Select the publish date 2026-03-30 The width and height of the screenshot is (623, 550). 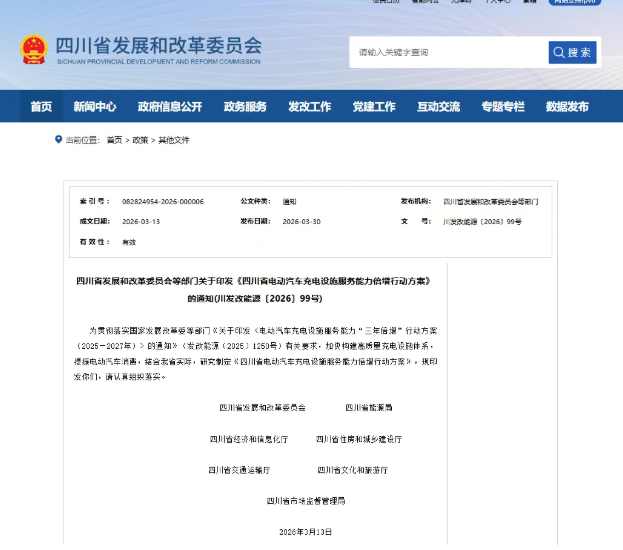[x=302, y=221]
